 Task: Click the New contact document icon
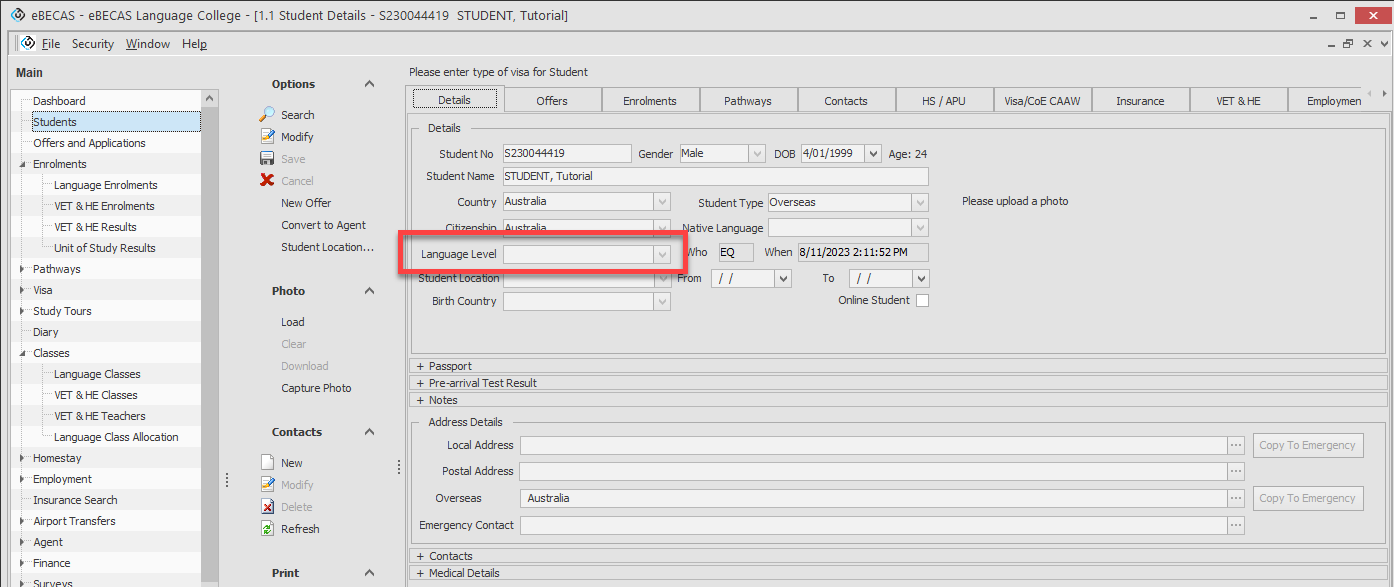[x=267, y=463]
